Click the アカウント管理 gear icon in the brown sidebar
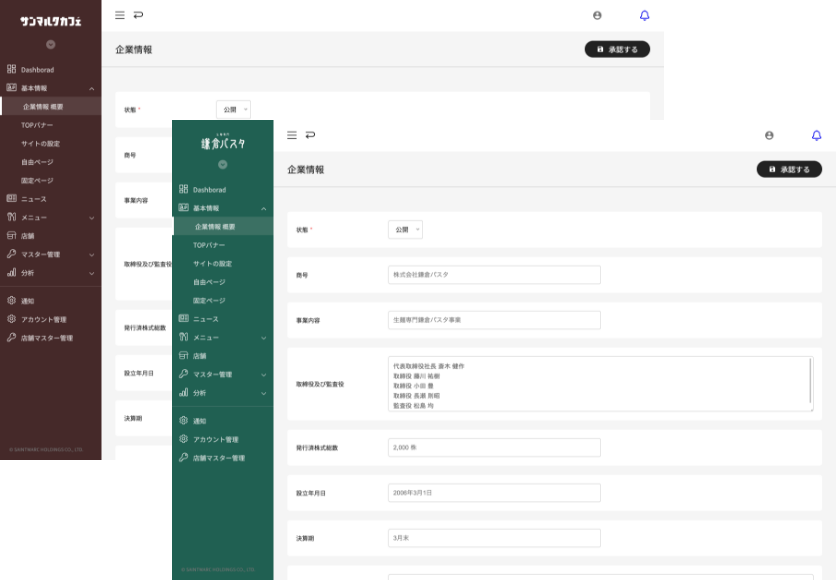Screen dimensions: 836x580 (11, 319)
